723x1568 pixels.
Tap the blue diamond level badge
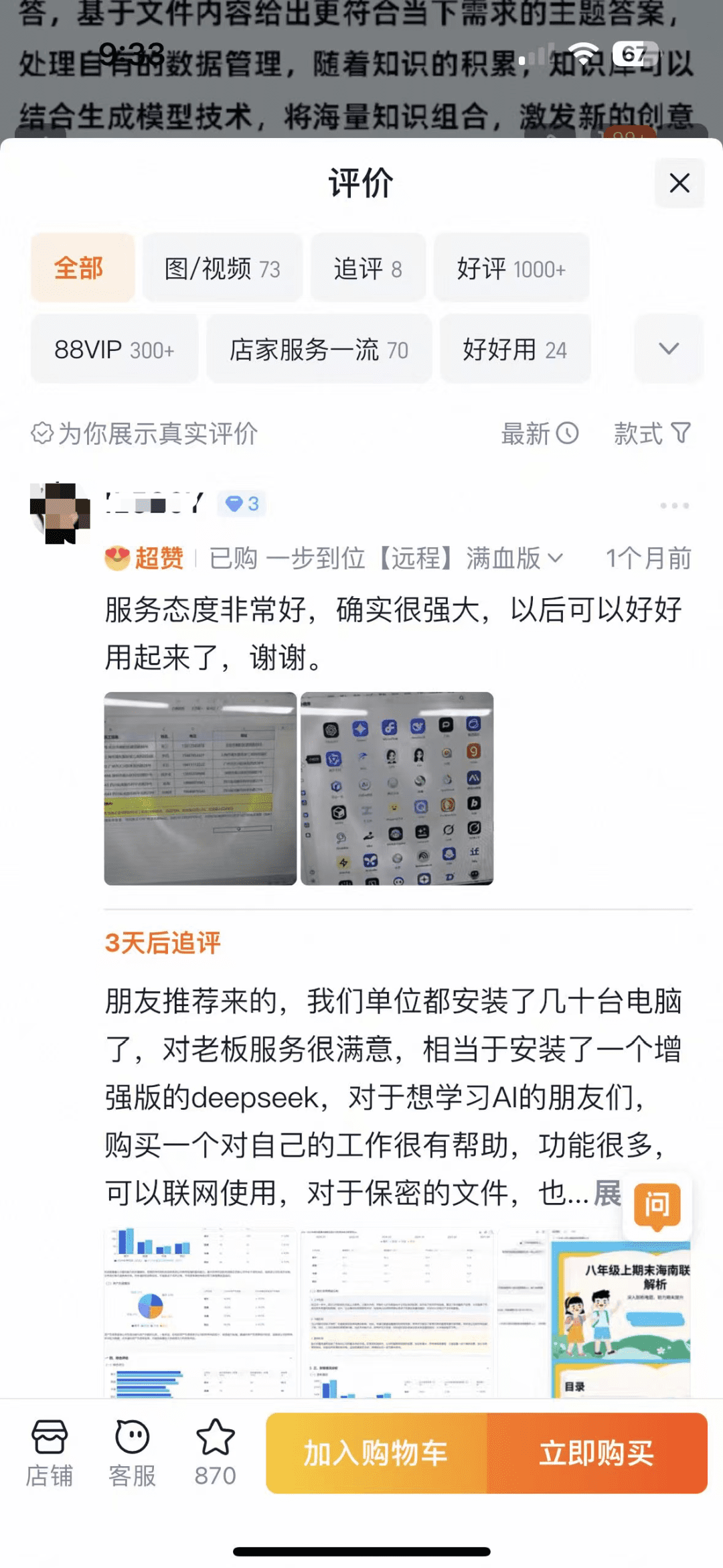(242, 504)
